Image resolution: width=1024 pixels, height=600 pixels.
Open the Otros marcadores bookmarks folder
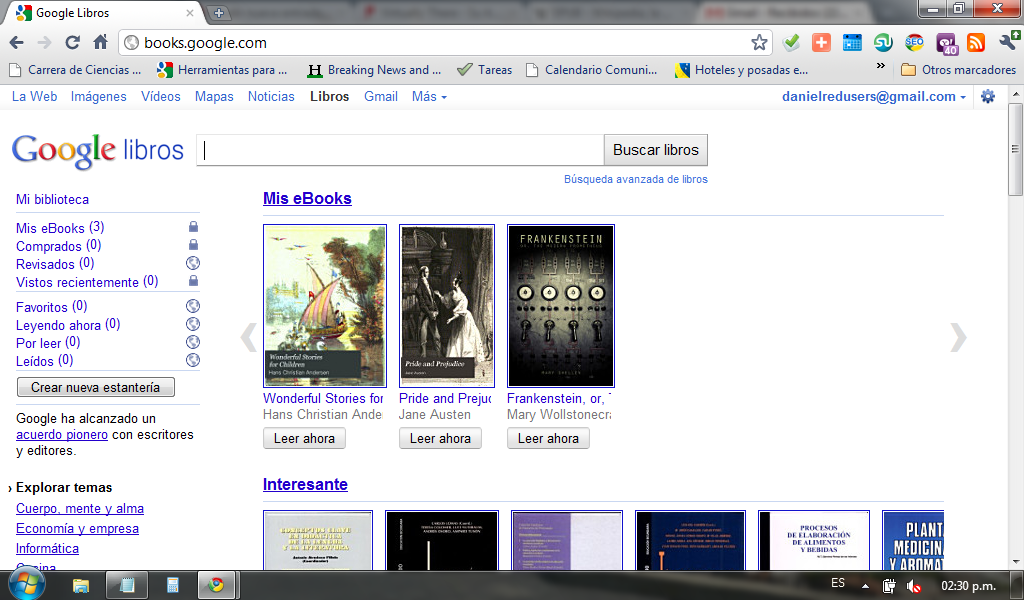958,70
